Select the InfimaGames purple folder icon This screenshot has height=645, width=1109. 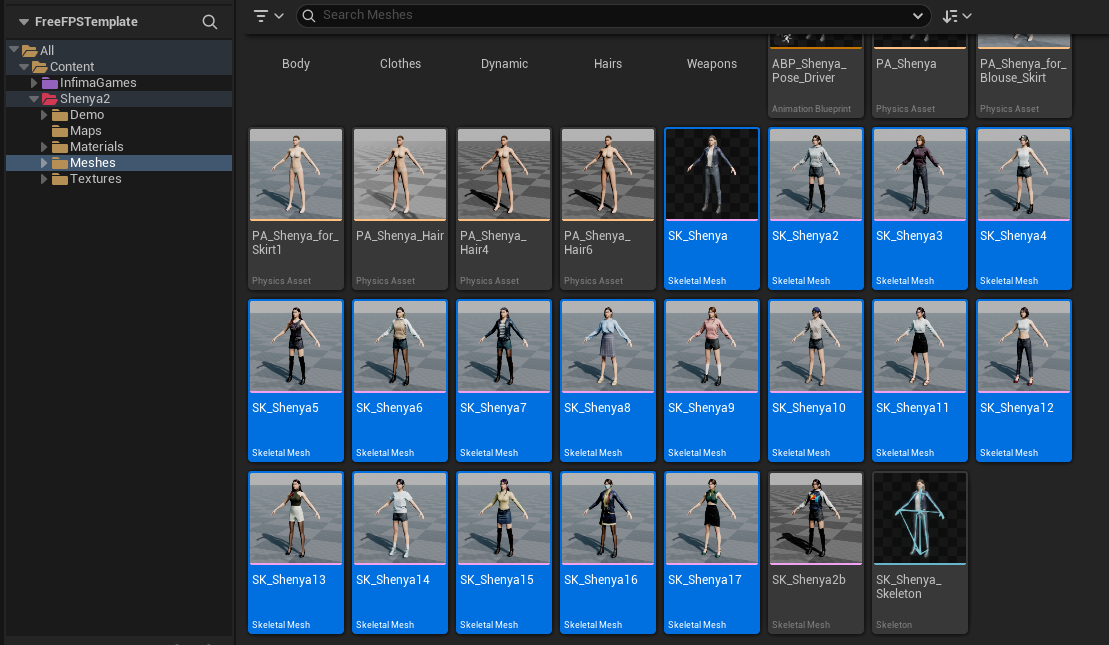click(x=50, y=83)
